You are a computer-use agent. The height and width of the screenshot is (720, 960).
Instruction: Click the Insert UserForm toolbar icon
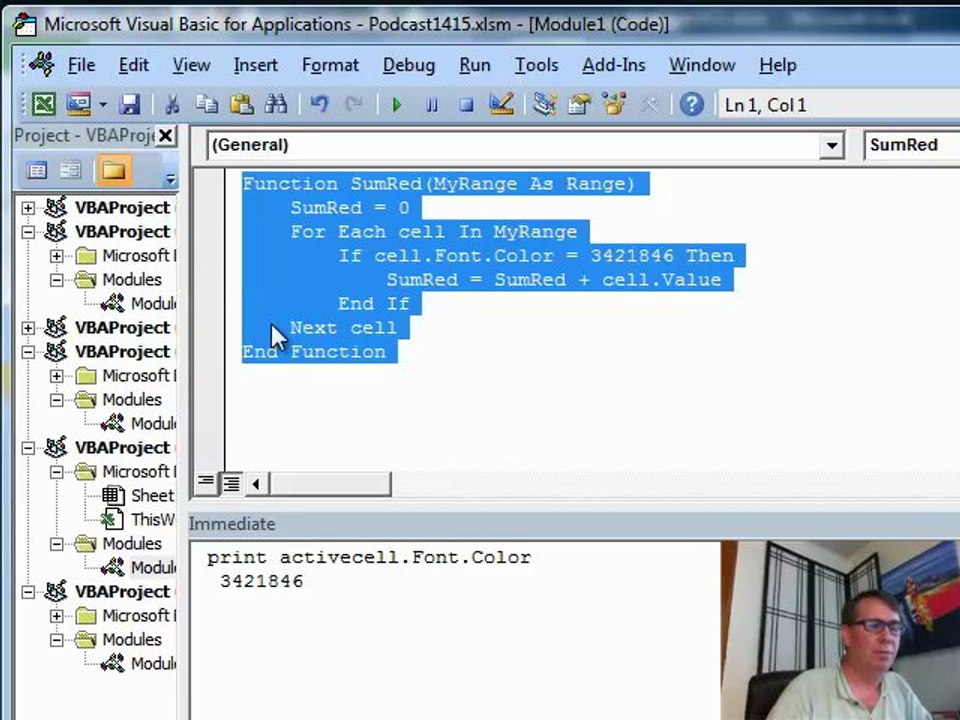78,104
